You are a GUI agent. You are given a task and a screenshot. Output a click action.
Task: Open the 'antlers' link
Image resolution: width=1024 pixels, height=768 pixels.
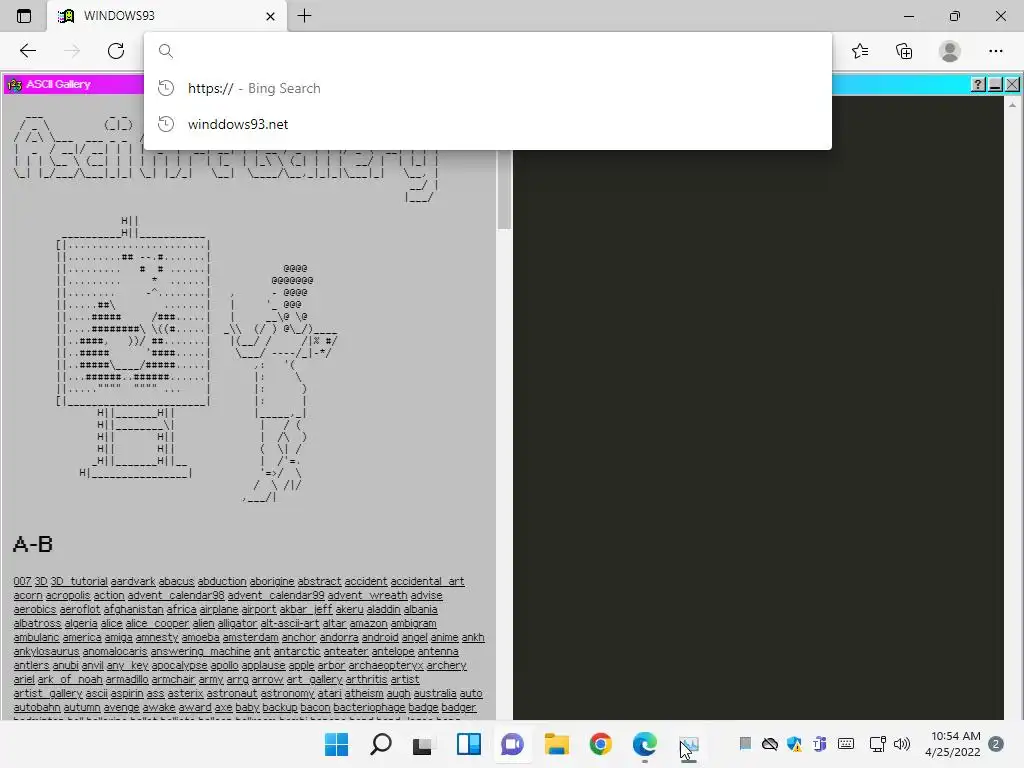(31, 665)
